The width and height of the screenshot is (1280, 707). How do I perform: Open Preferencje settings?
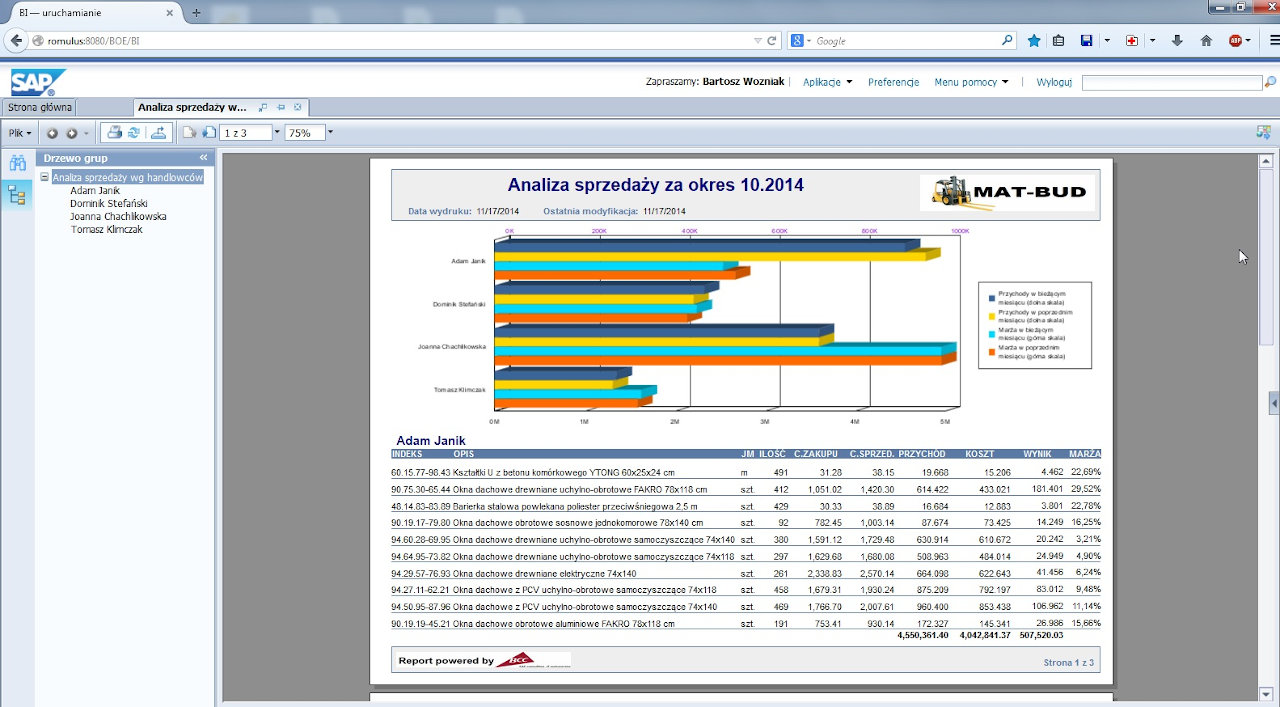[x=893, y=81]
